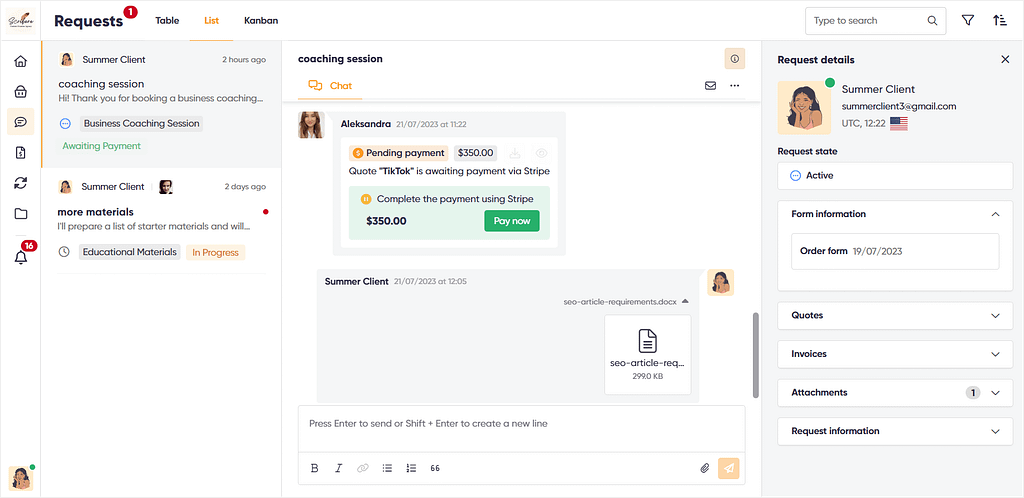Open the shop basket icon in sidebar
Screen dimensions: 1024x498
[20, 92]
